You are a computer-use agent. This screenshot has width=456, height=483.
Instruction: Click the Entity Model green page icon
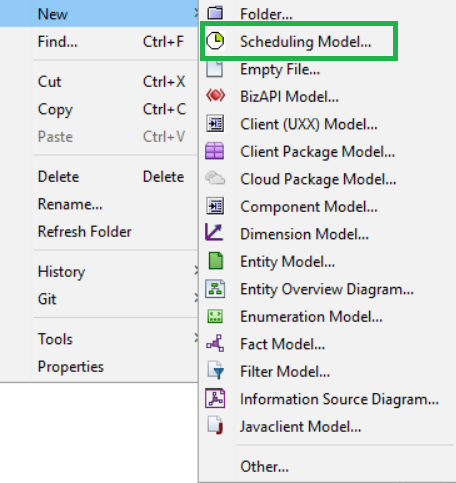(x=215, y=261)
